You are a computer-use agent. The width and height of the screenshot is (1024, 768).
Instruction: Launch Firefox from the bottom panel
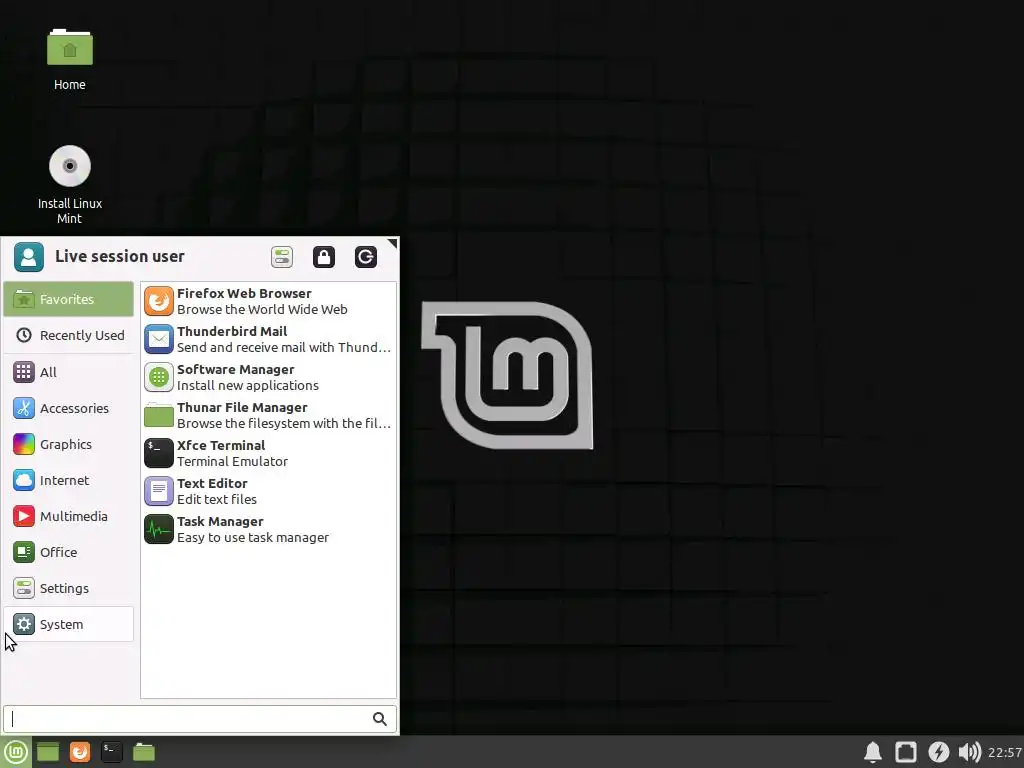80,752
